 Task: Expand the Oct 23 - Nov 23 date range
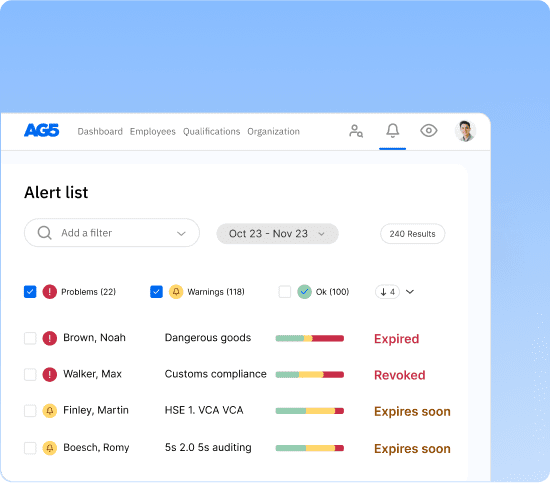click(x=277, y=234)
